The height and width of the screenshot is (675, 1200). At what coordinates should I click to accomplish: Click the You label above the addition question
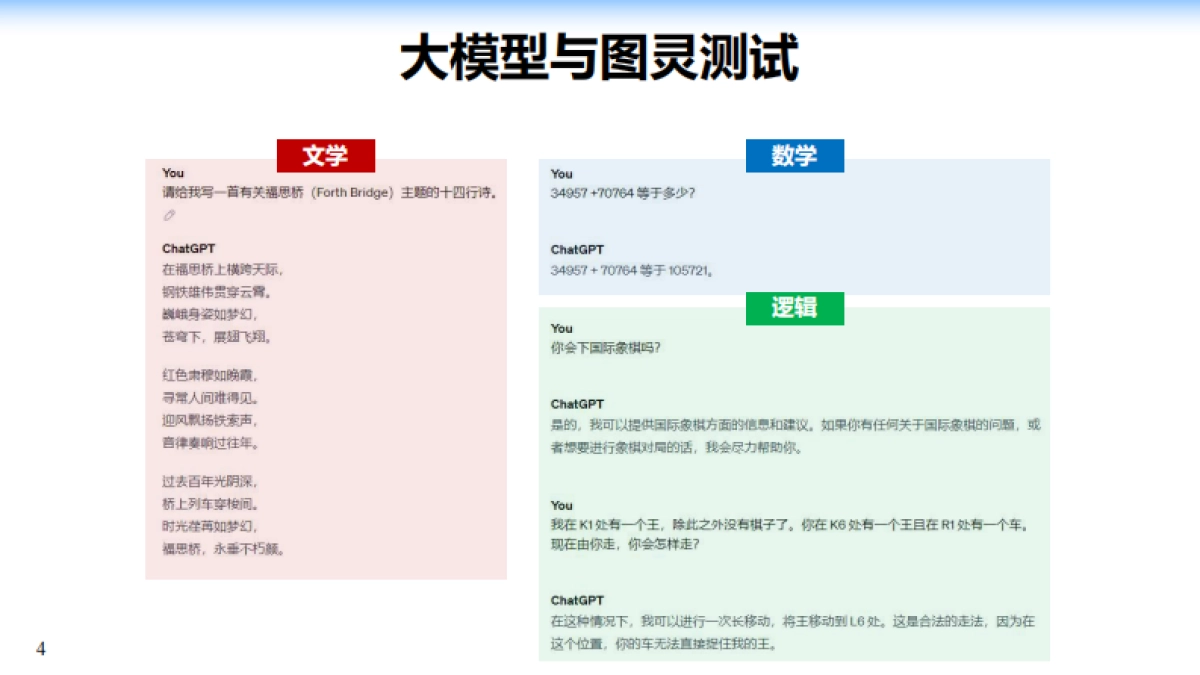point(559,174)
